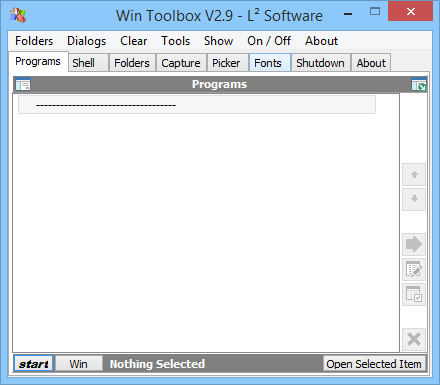Minimize the Win Toolbox window
This screenshot has height=385, width=440.
pyautogui.click(x=348, y=13)
